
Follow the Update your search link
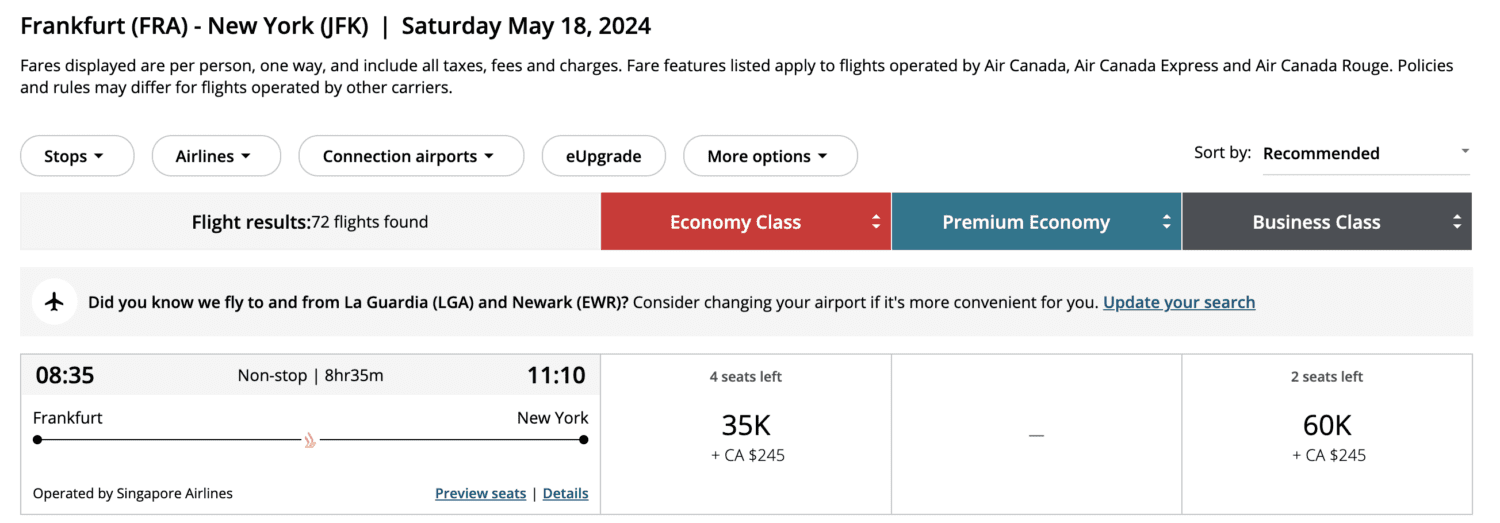(1179, 302)
